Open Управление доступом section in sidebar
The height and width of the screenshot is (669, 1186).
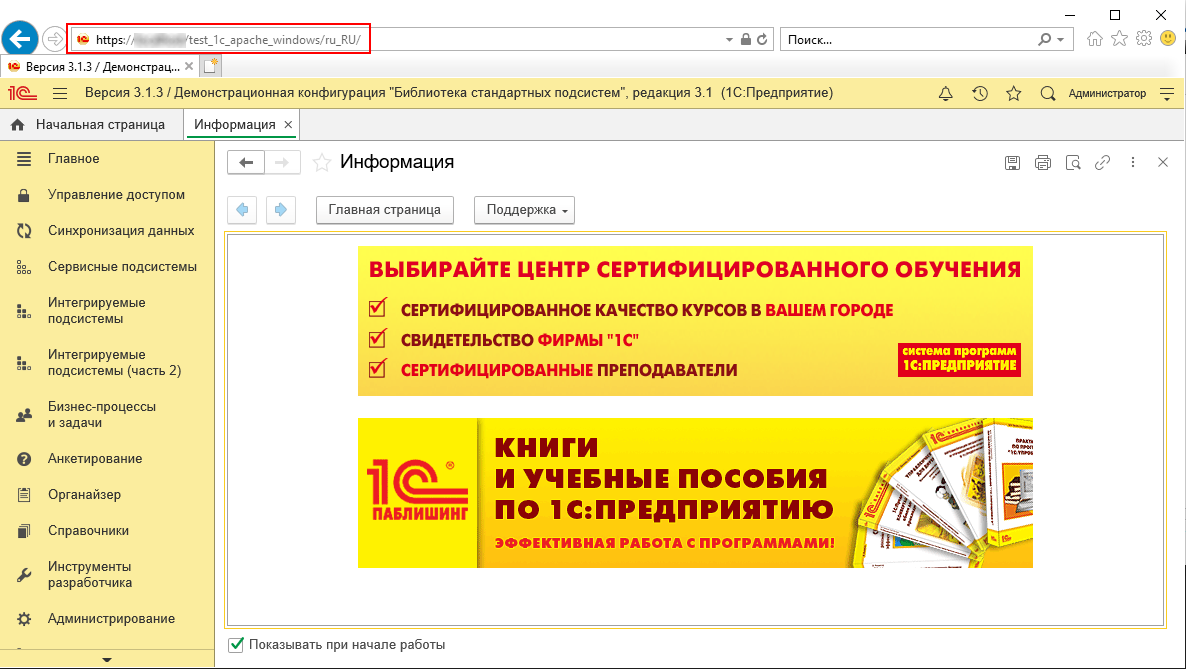coord(116,195)
